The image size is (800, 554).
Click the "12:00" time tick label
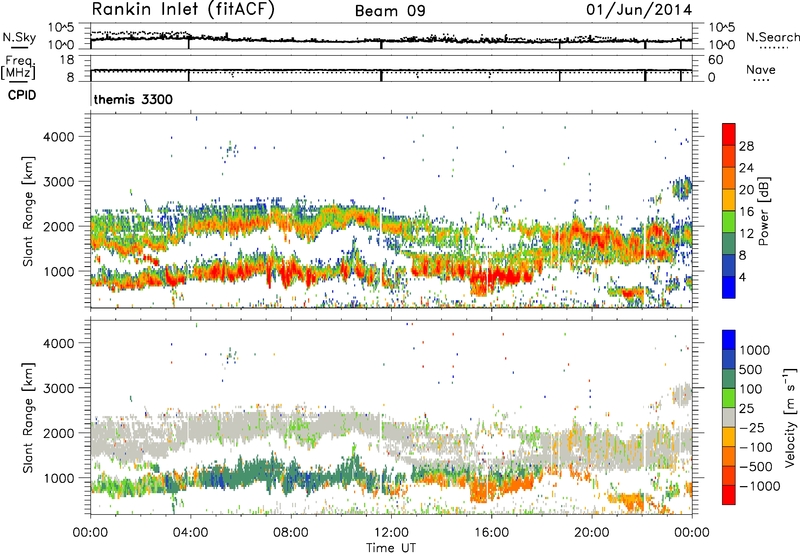coord(391,533)
